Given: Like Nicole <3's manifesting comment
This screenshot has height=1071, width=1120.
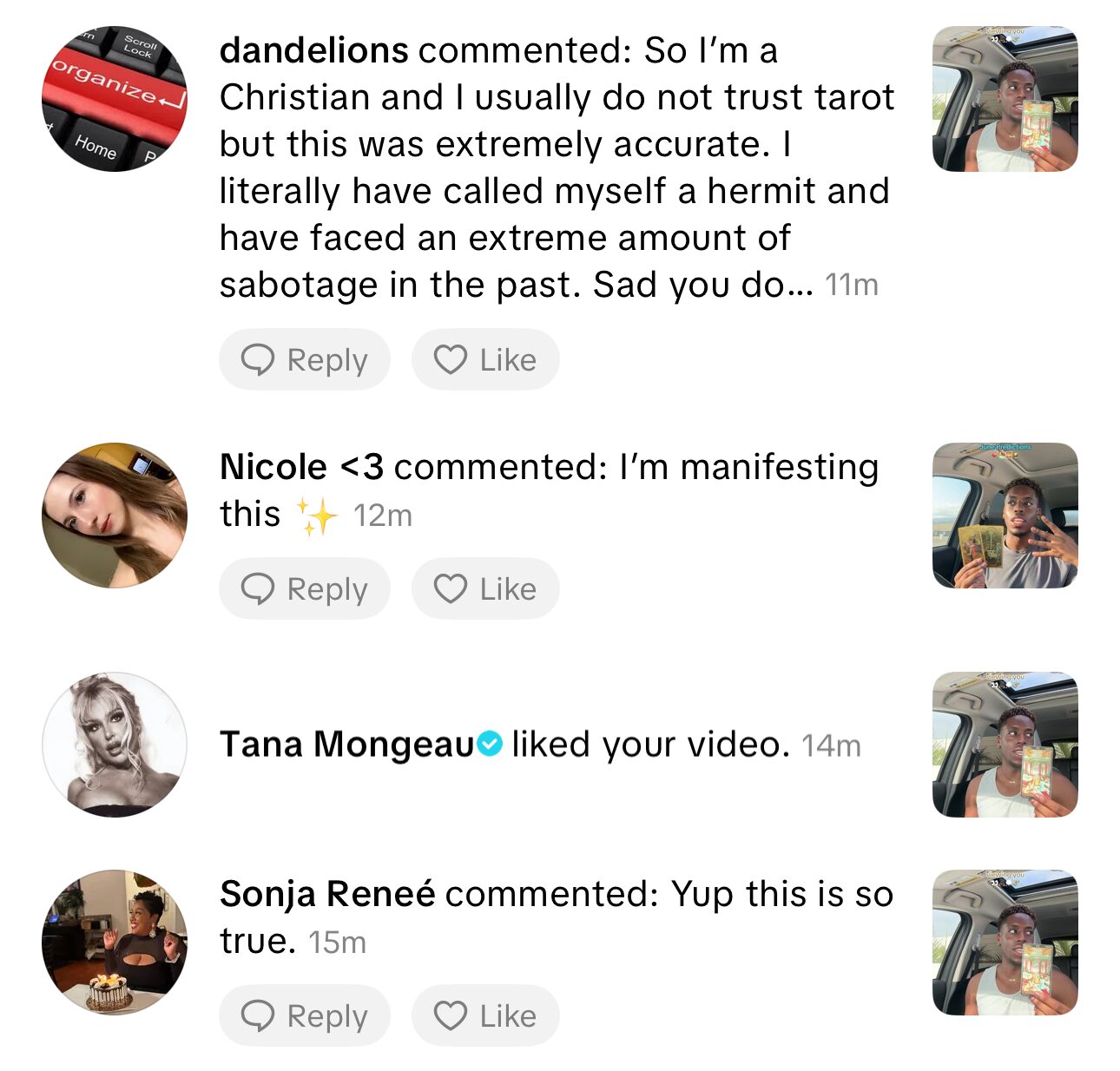Looking at the screenshot, I should (485, 588).
